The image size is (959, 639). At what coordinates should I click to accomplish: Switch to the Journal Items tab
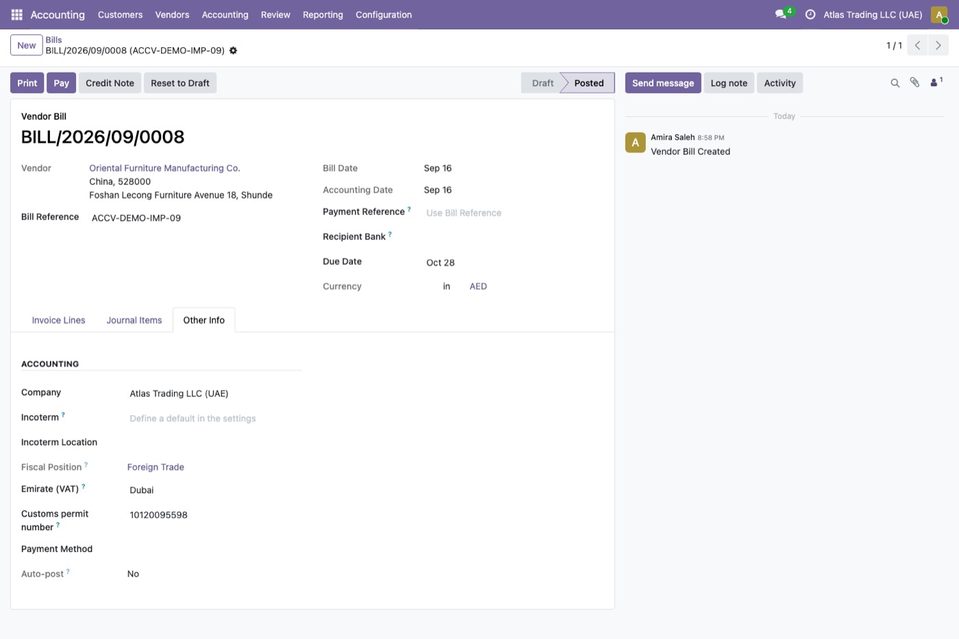[134, 320]
